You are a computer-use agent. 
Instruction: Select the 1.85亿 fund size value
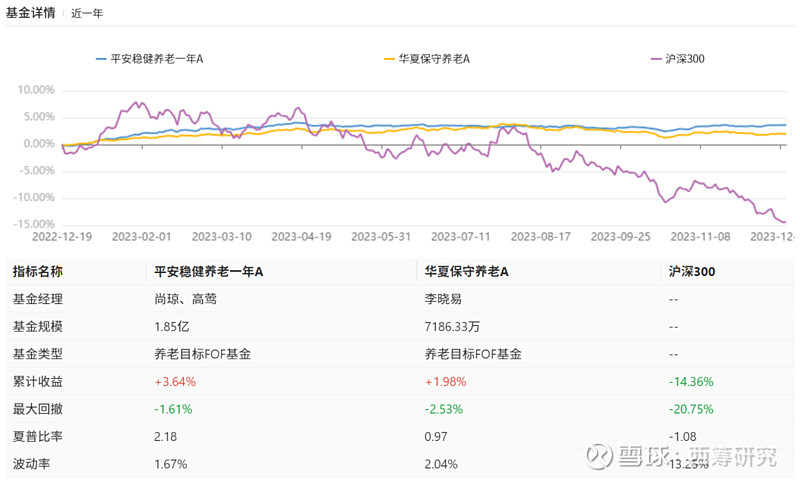tap(171, 326)
